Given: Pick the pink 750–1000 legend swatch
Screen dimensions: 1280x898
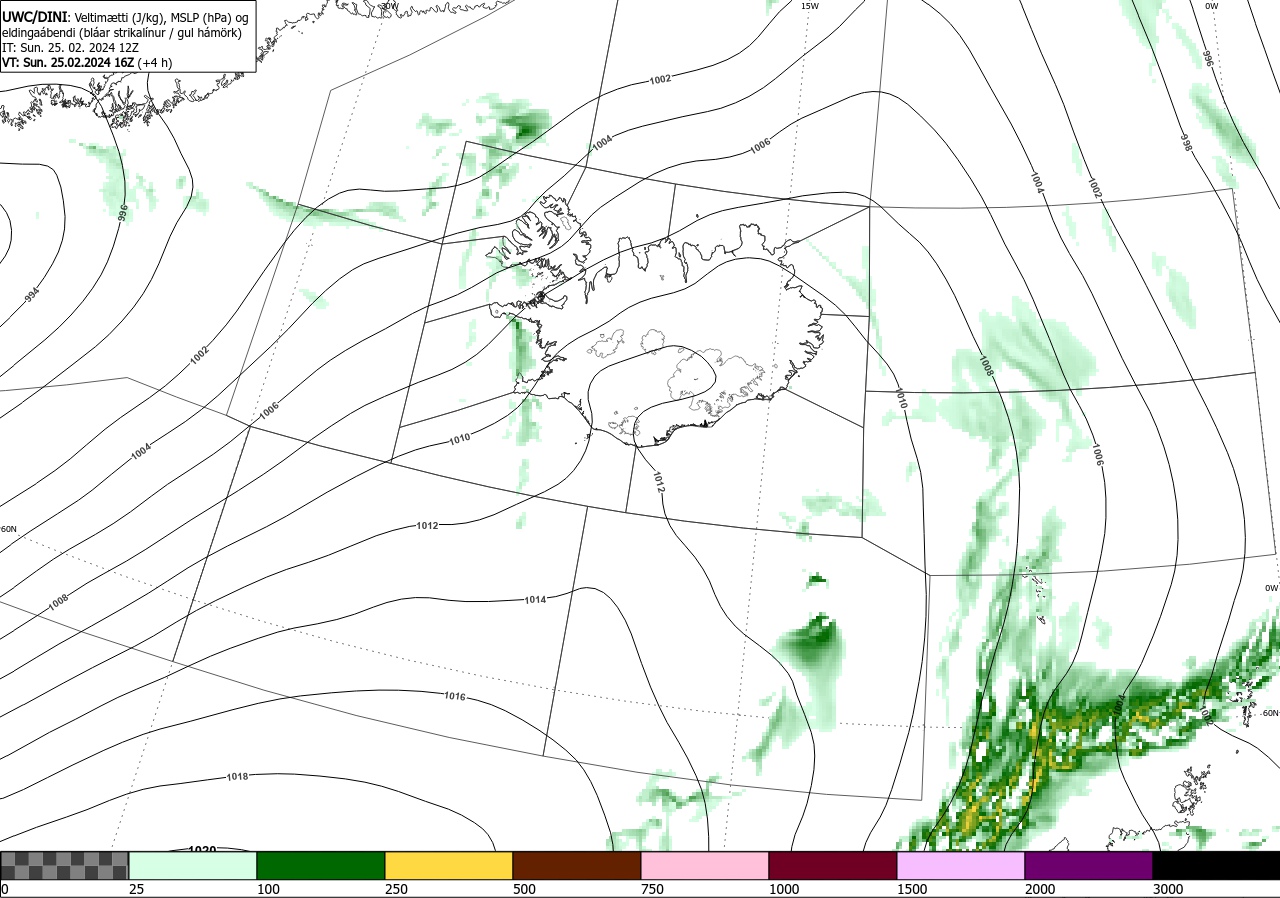Looking at the screenshot, I should tap(705, 865).
